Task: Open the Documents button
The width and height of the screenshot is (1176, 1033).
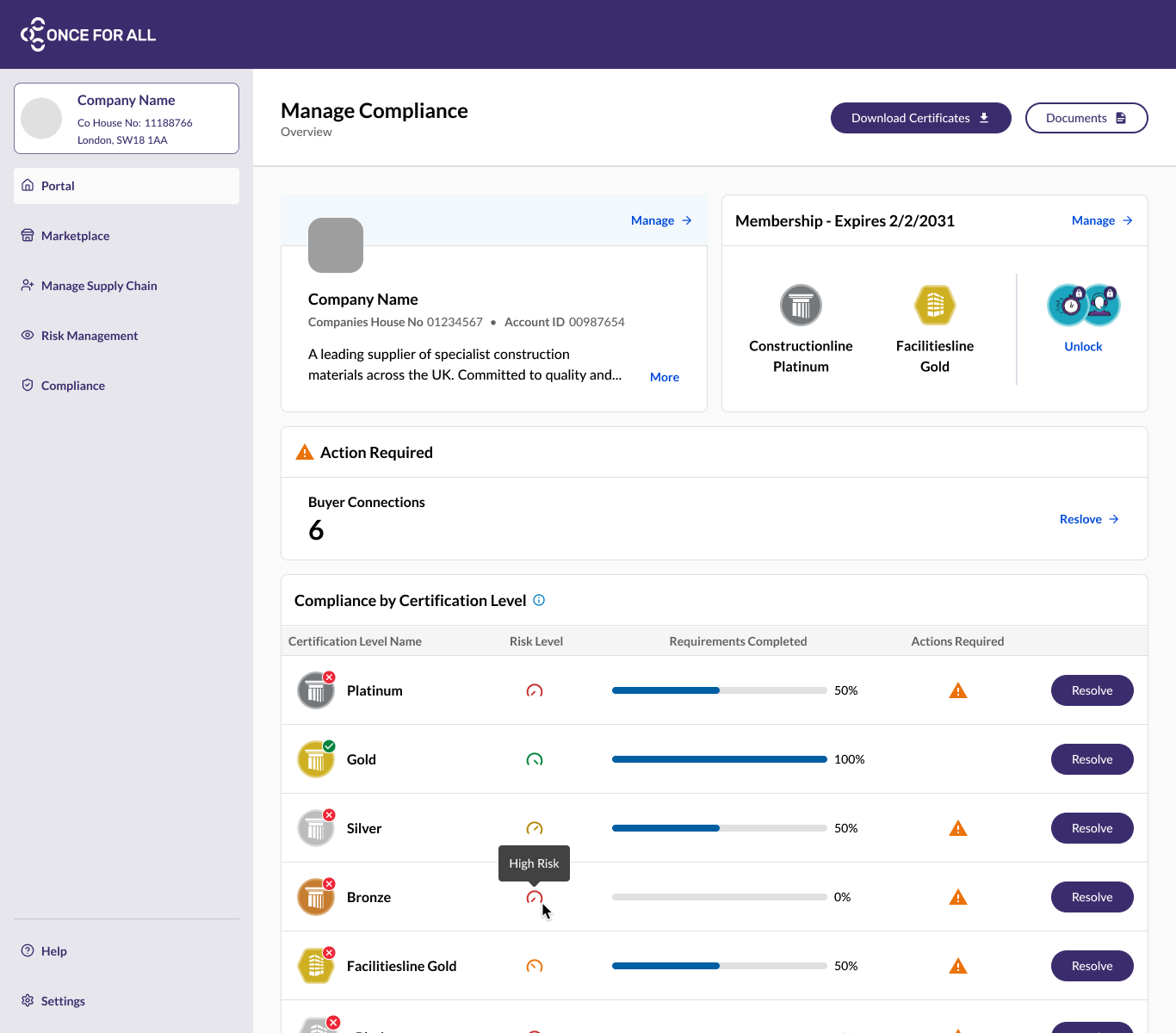Action: (1086, 118)
